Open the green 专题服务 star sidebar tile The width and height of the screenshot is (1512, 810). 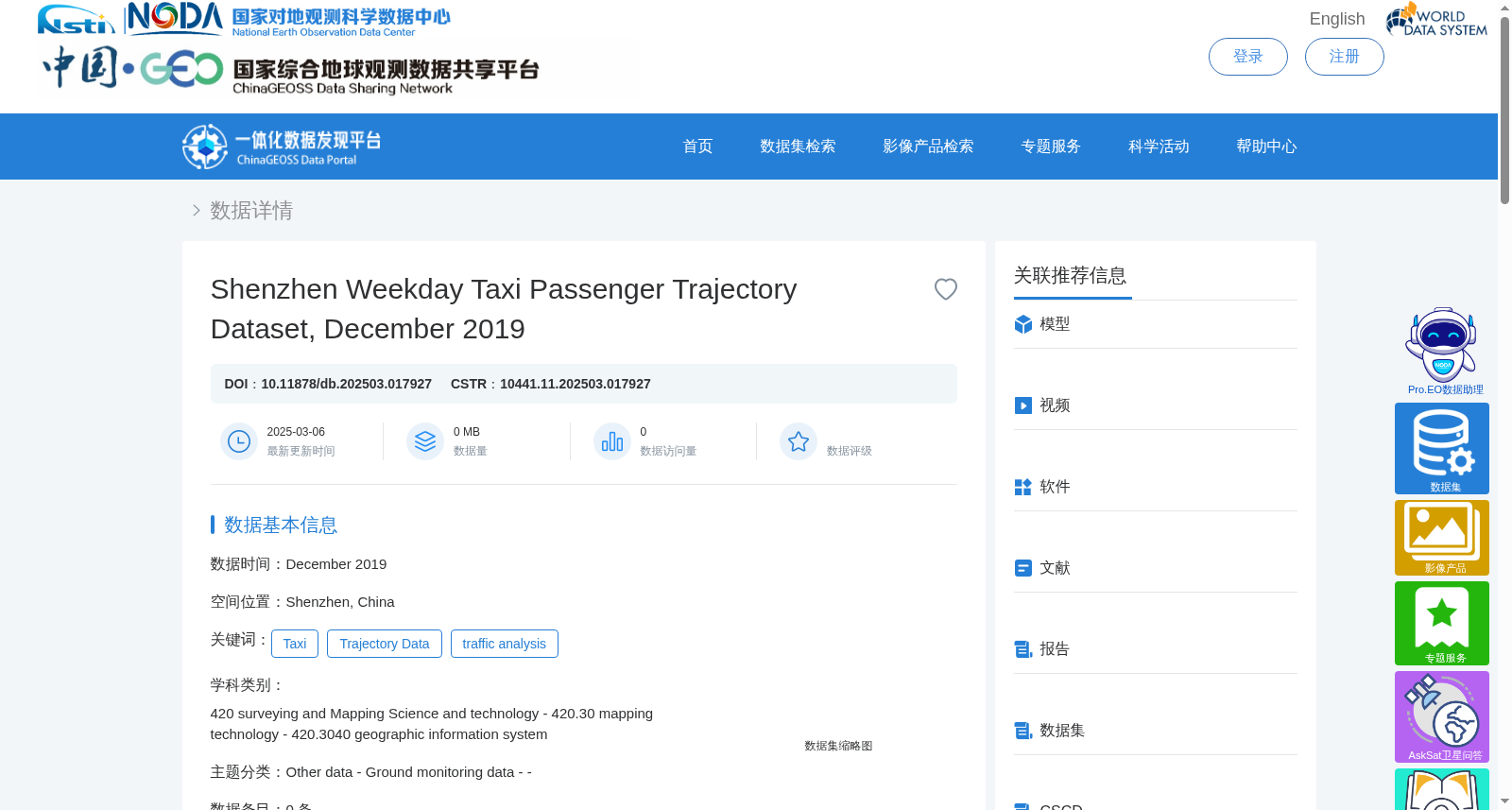(x=1442, y=624)
